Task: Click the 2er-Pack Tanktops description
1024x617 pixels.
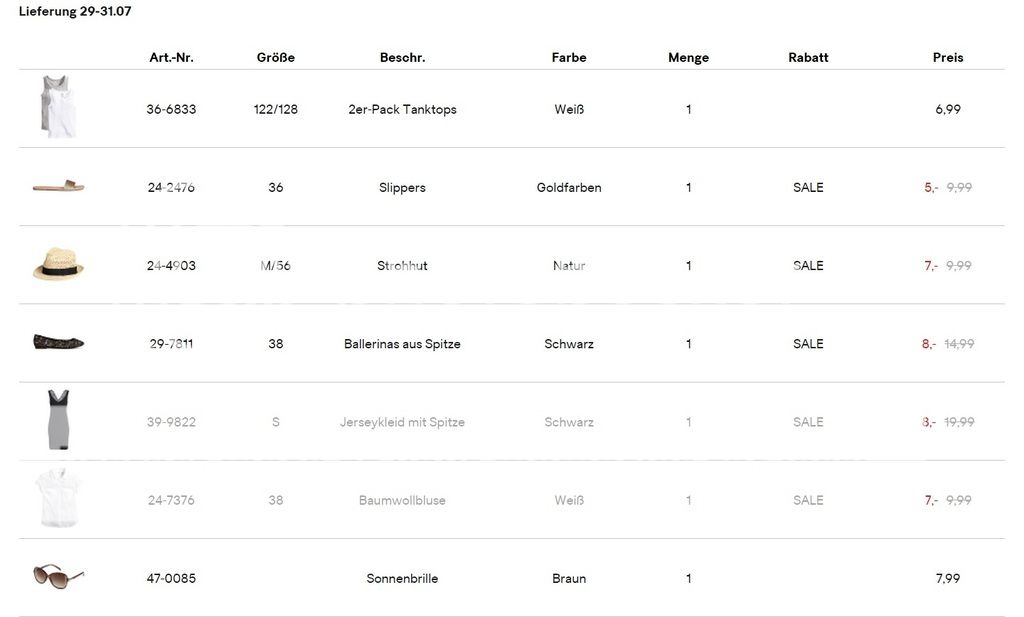Action: point(402,109)
